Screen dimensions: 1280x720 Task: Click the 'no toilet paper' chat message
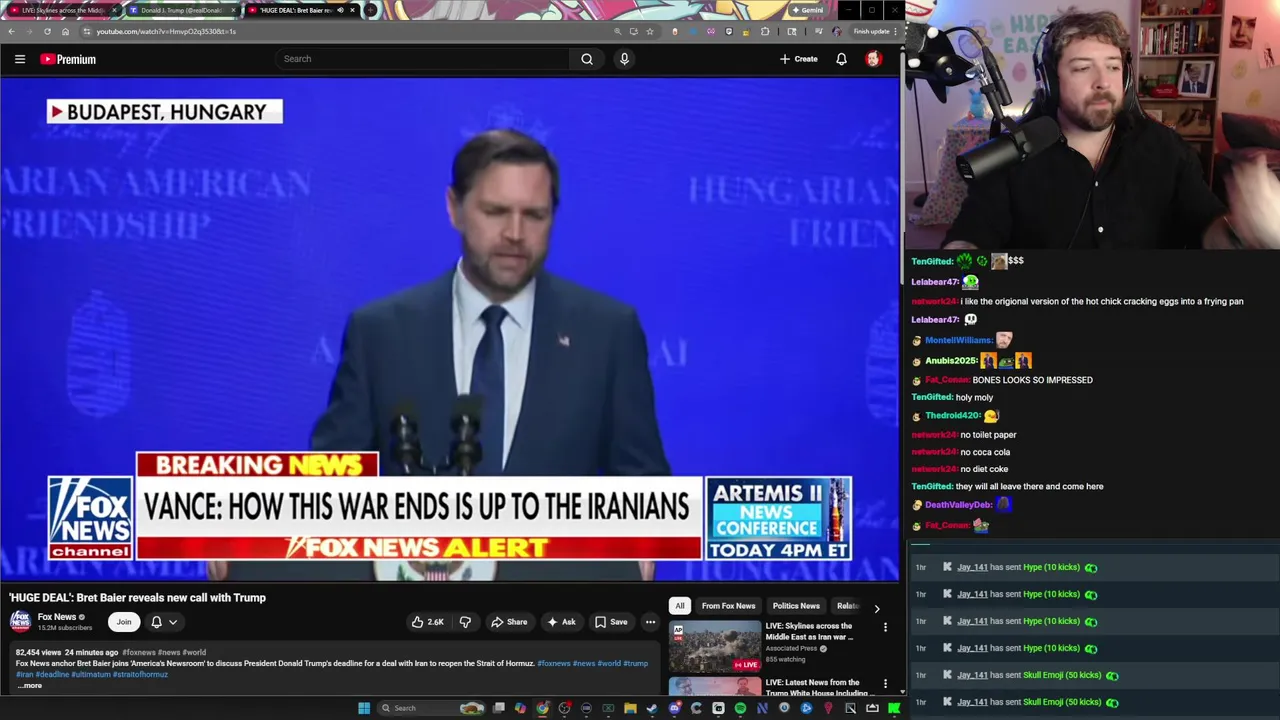coord(988,435)
